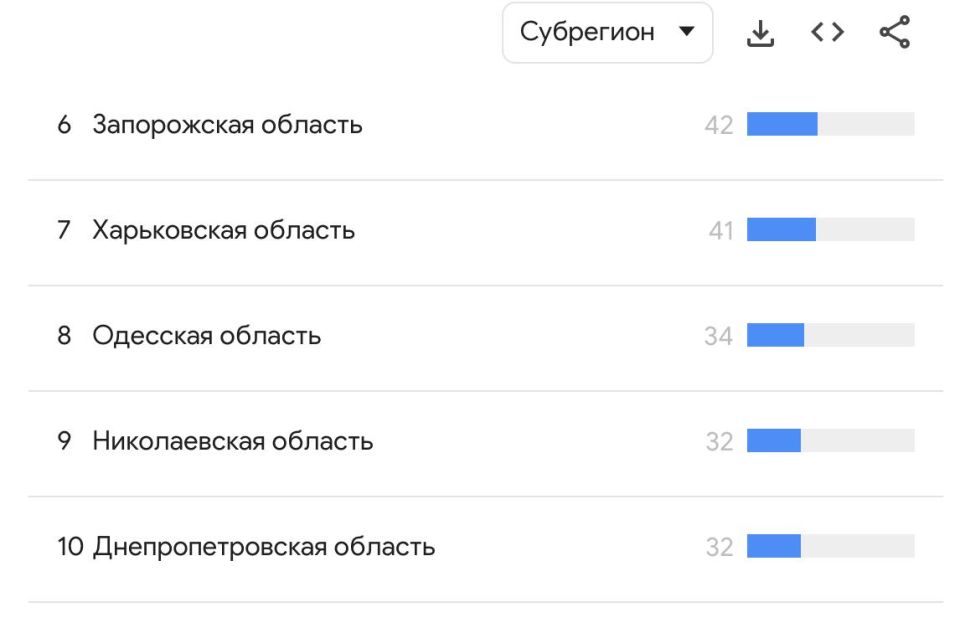The width and height of the screenshot is (960, 628).
Task: Click the dropdown arrow next to Субрегион
Action: coord(686,32)
